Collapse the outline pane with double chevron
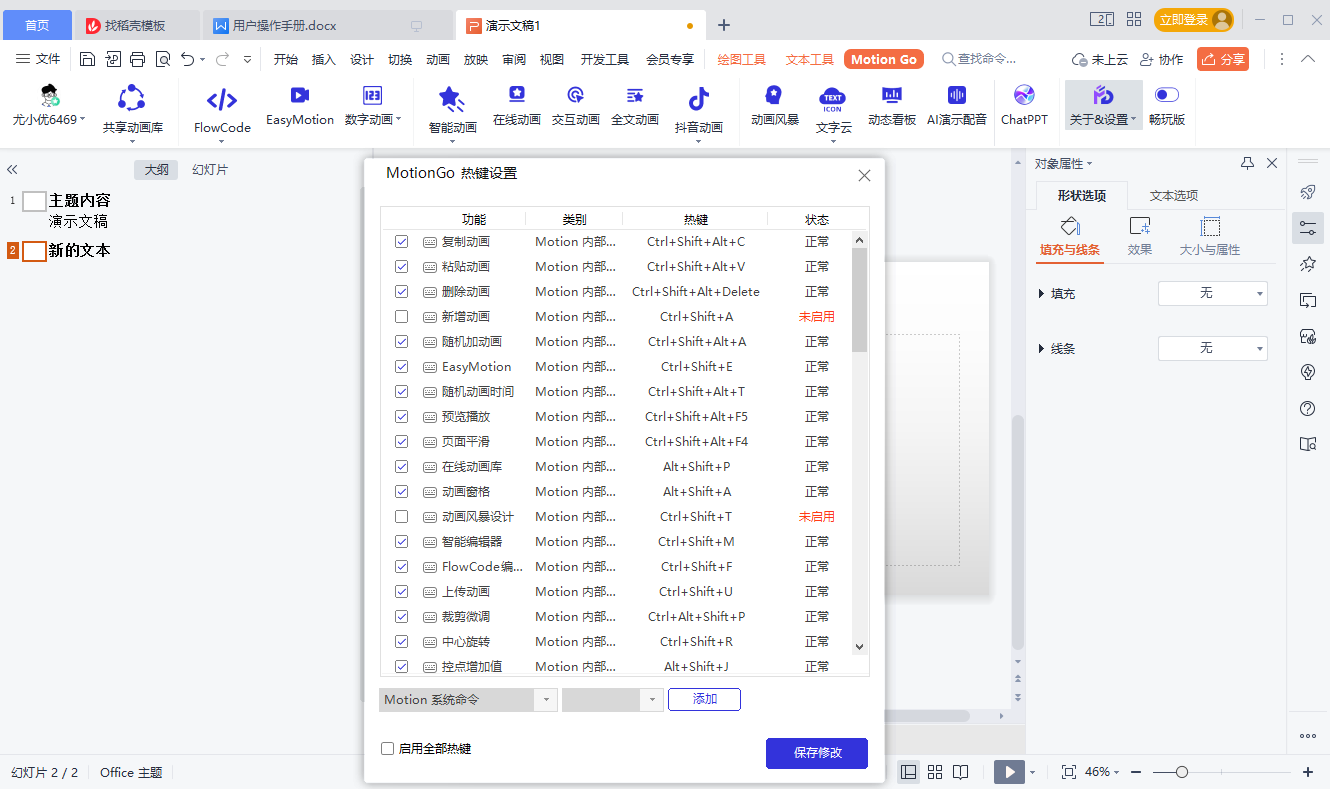The height and width of the screenshot is (789, 1330). (x=13, y=170)
